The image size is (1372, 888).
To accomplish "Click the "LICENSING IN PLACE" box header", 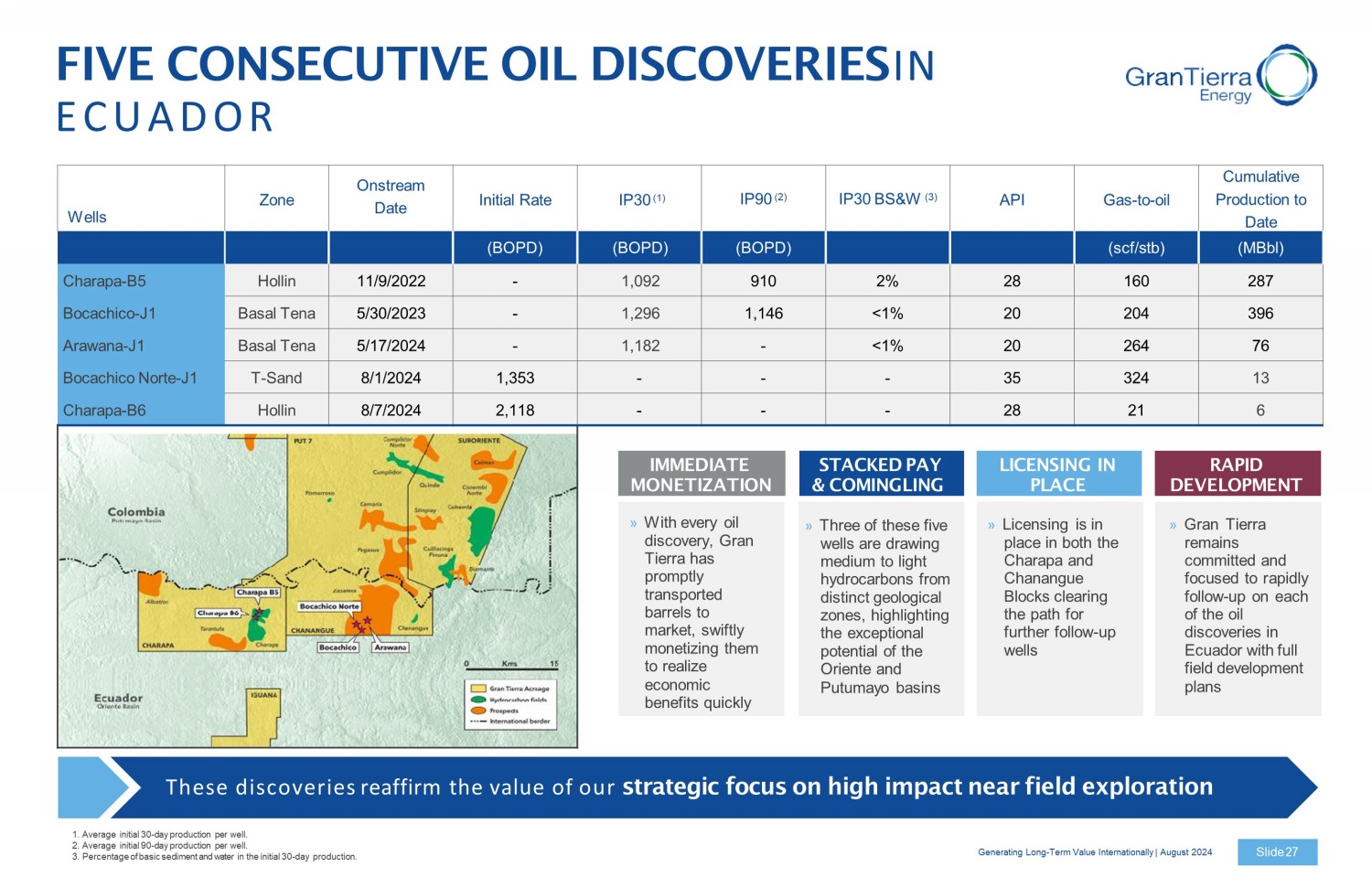I will (1059, 474).
